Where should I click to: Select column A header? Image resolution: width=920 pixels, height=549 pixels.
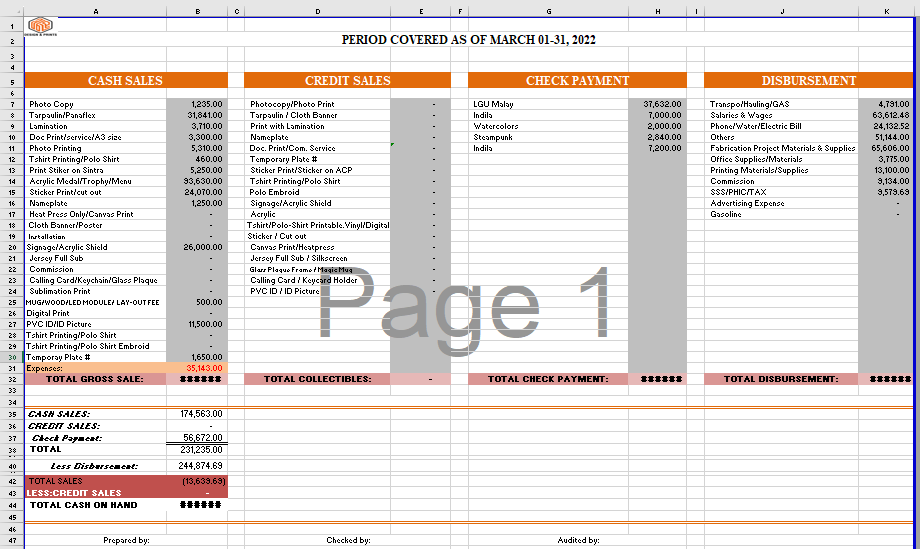tap(96, 11)
